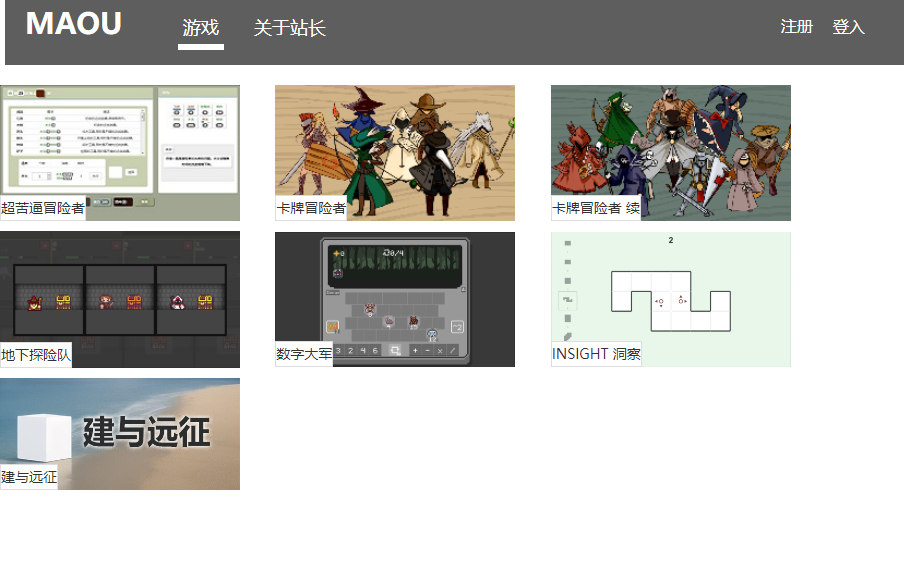Open the 卡牌冒险者 game thumbnail
The image size is (904, 572).
[395, 153]
